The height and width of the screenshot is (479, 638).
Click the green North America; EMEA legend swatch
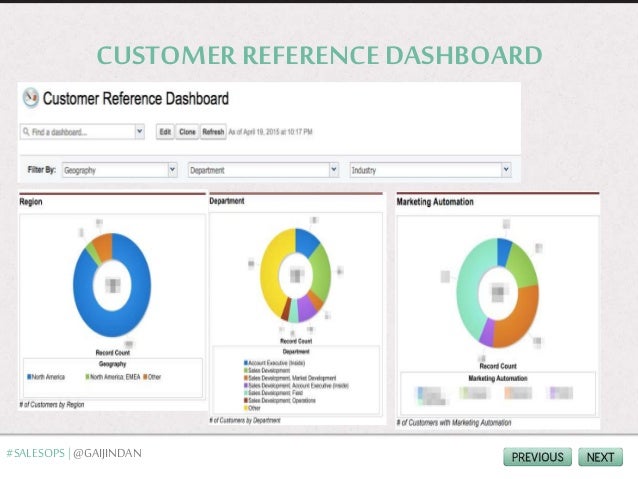87,377
